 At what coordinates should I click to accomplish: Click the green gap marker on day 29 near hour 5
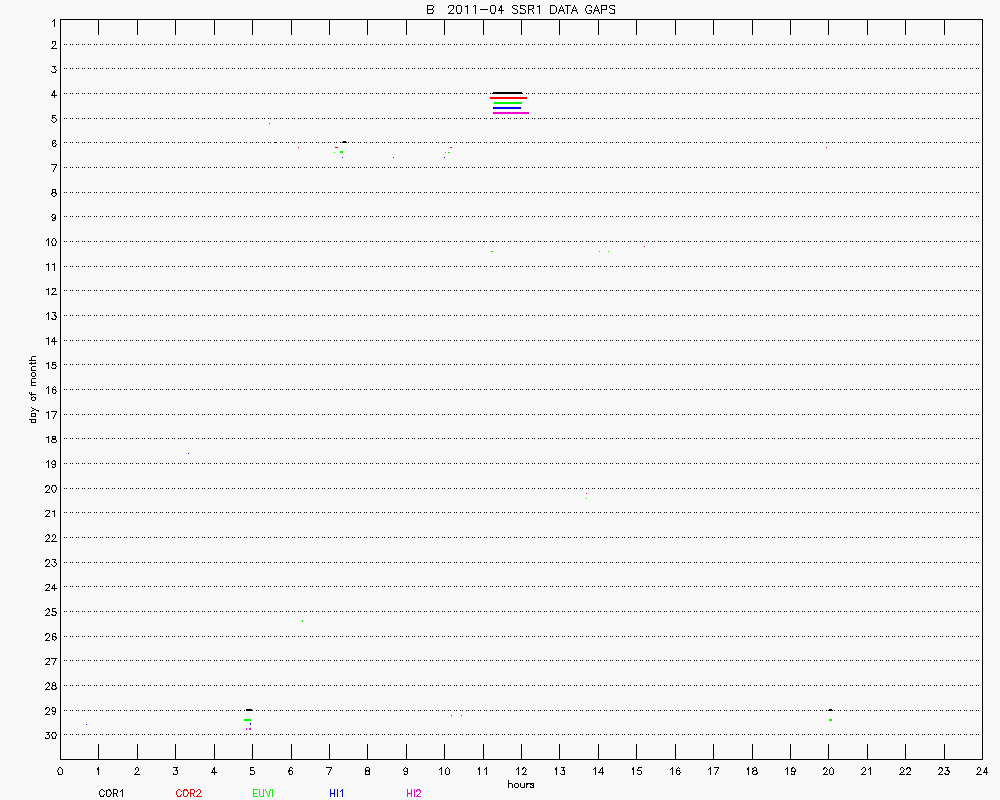247,720
